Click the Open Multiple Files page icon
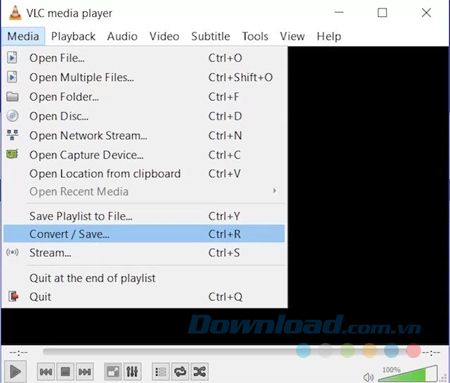450x383 pixels. click(12, 77)
